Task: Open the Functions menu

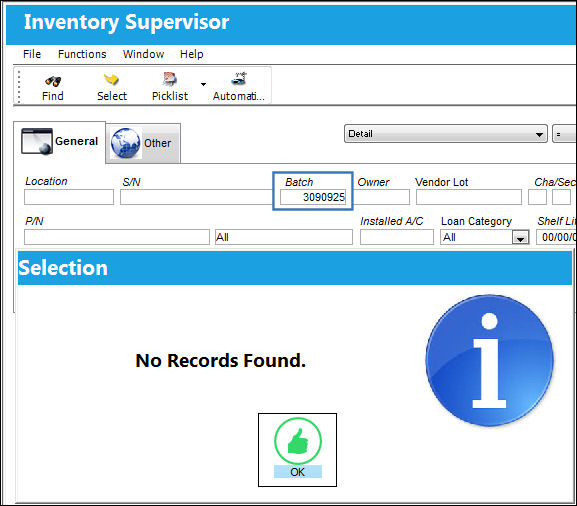Action: [x=82, y=54]
